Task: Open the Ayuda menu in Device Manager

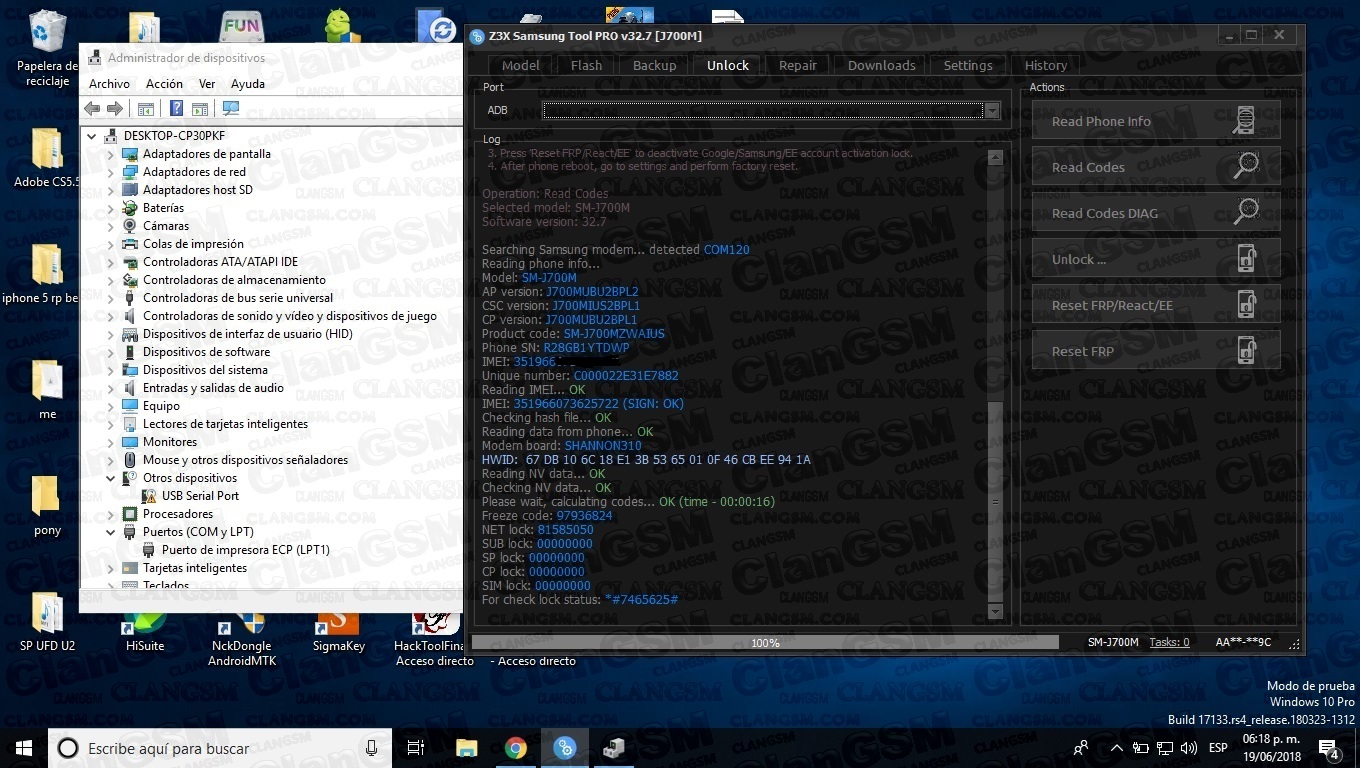Action: 247,84
